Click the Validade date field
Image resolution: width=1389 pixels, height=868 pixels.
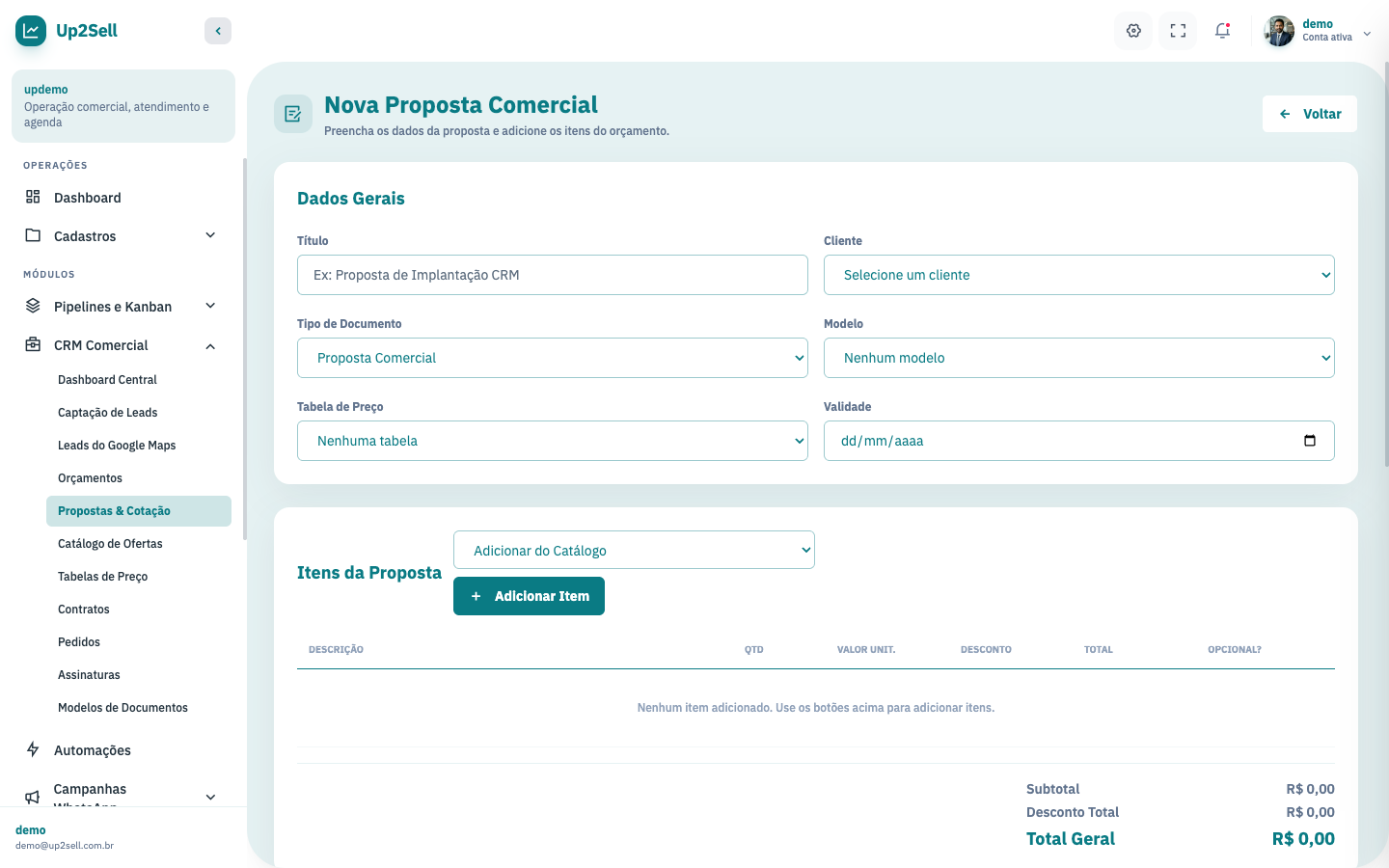coord(1079,441)
